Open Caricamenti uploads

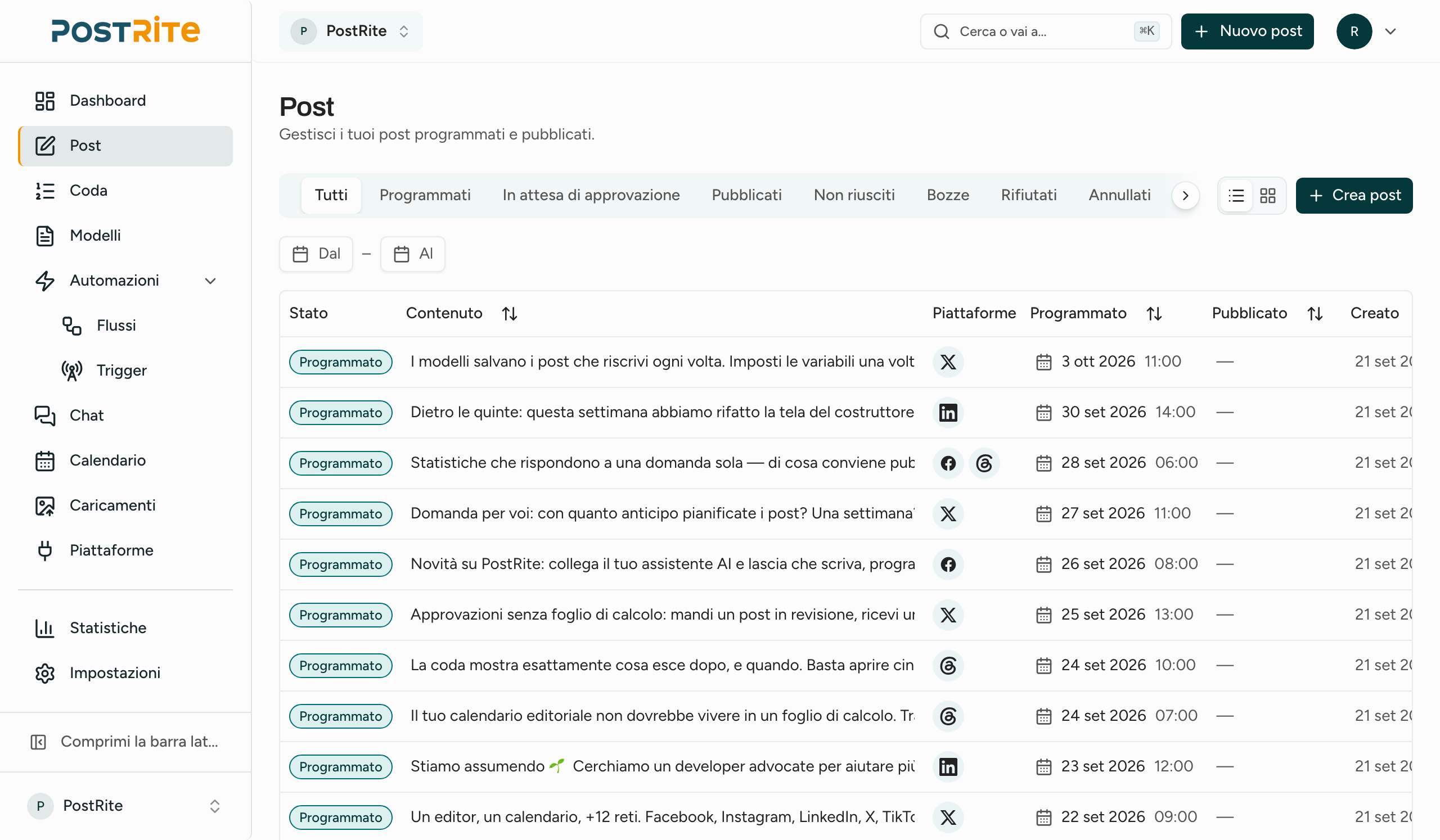coord(125,505)
